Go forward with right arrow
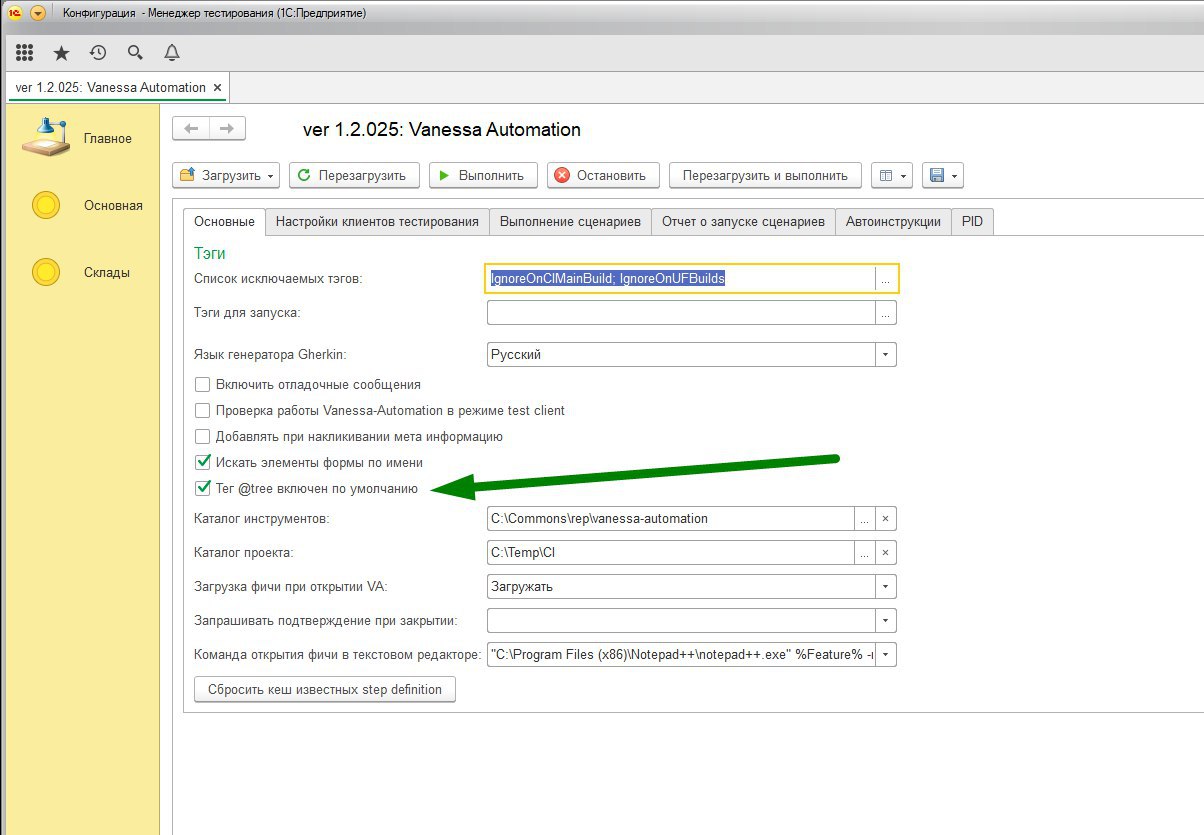 227,129
